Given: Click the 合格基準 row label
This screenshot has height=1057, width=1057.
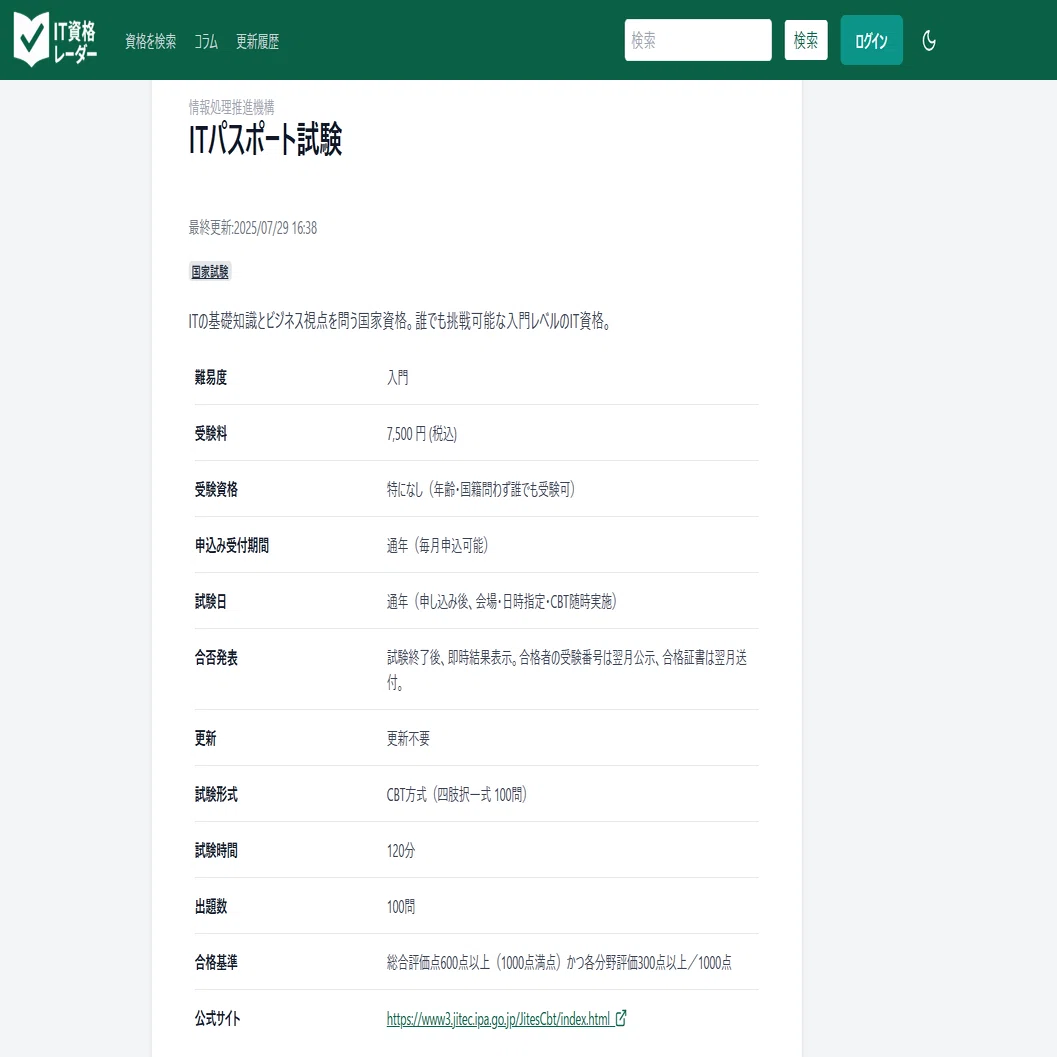Looking at the screenshot, I should point(216,962).
